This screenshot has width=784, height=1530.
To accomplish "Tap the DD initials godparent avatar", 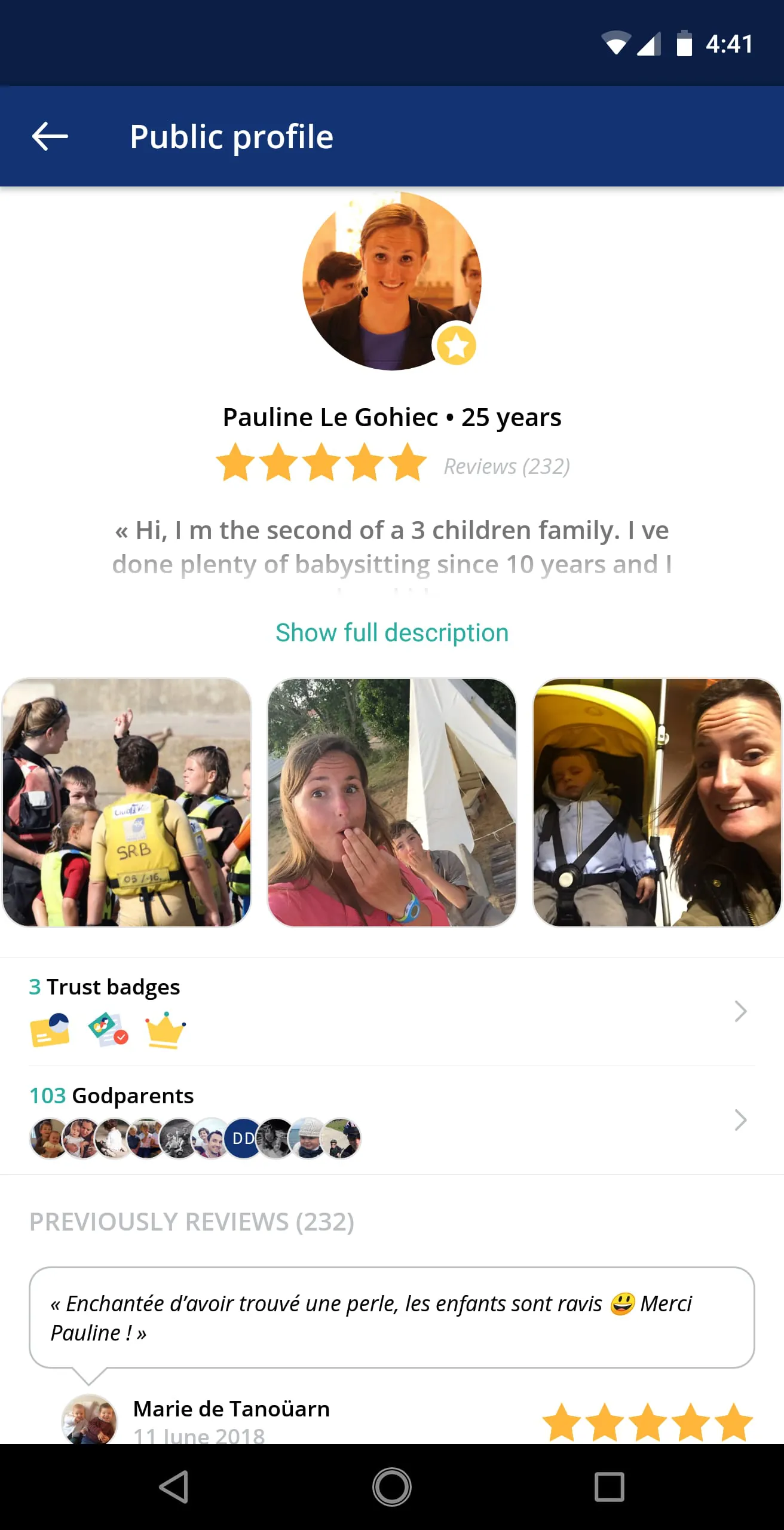I will [243, 1138].
